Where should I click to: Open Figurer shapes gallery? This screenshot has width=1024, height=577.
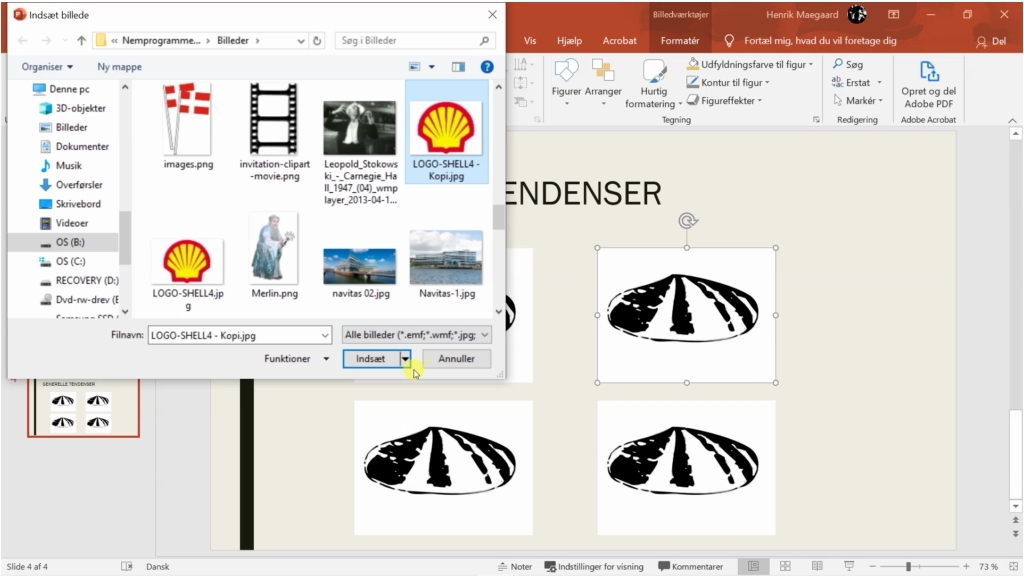[566, 82]
